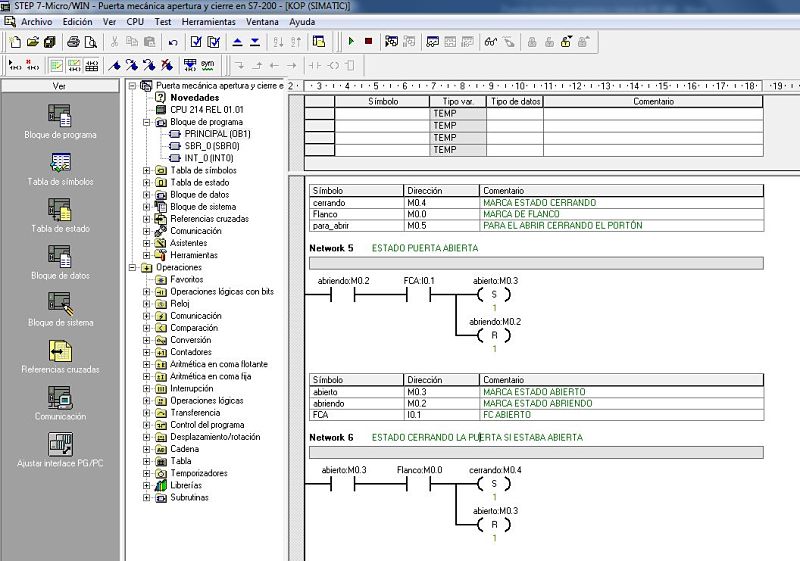Open Bloque de programa in the Ver bar

click(x=60, y=122)
